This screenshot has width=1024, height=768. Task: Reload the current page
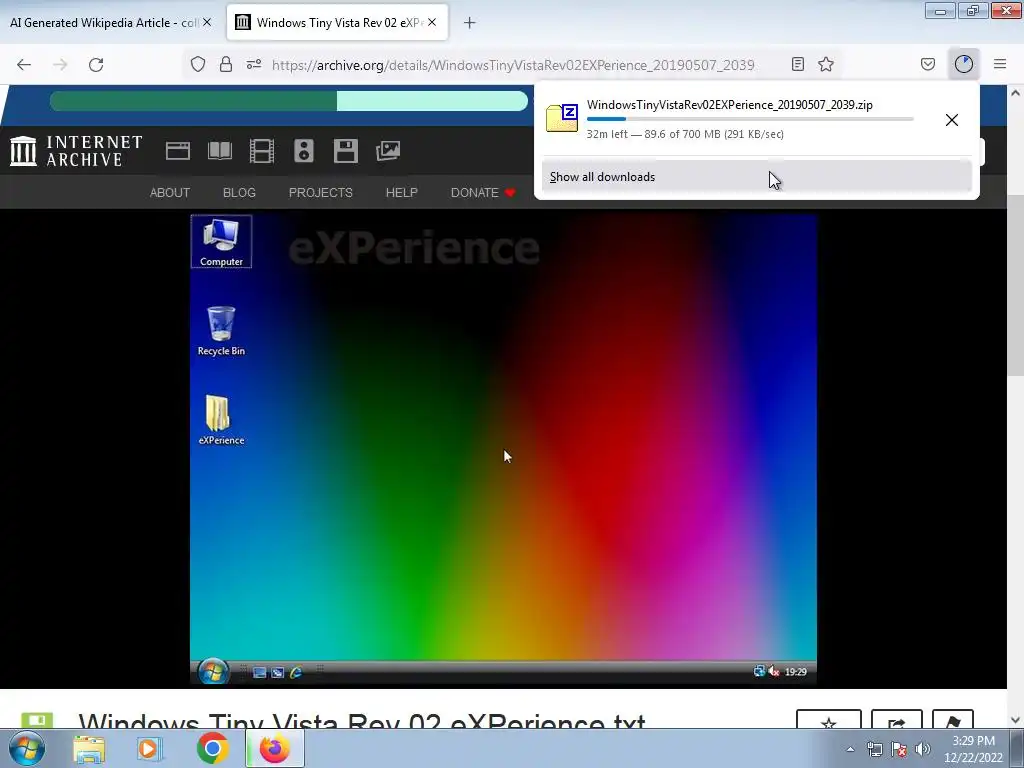pyautogui.click(x=96, y=65)
